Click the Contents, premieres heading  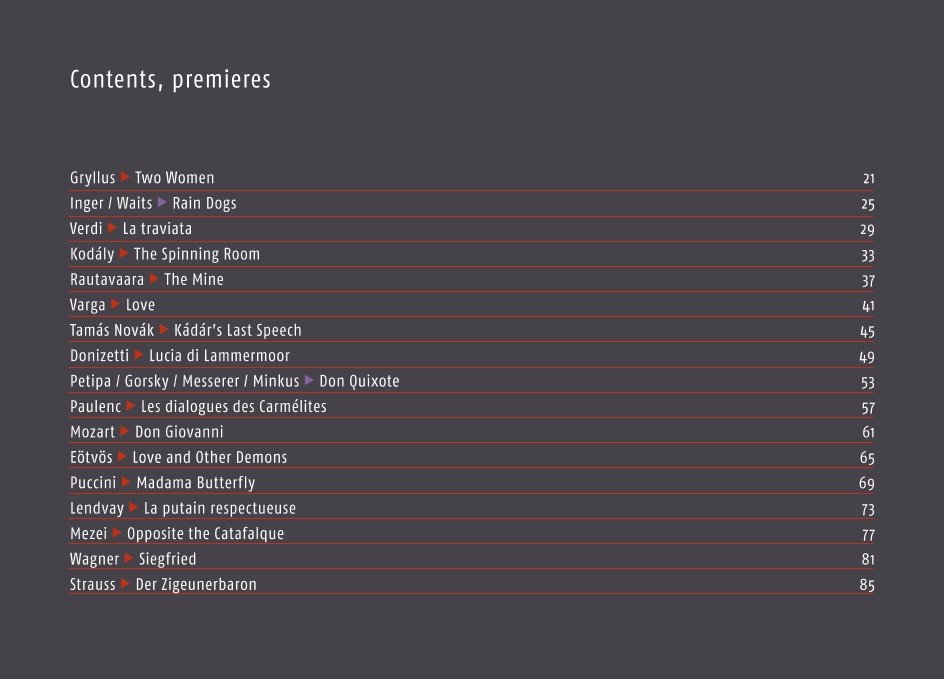coord(170,79)
